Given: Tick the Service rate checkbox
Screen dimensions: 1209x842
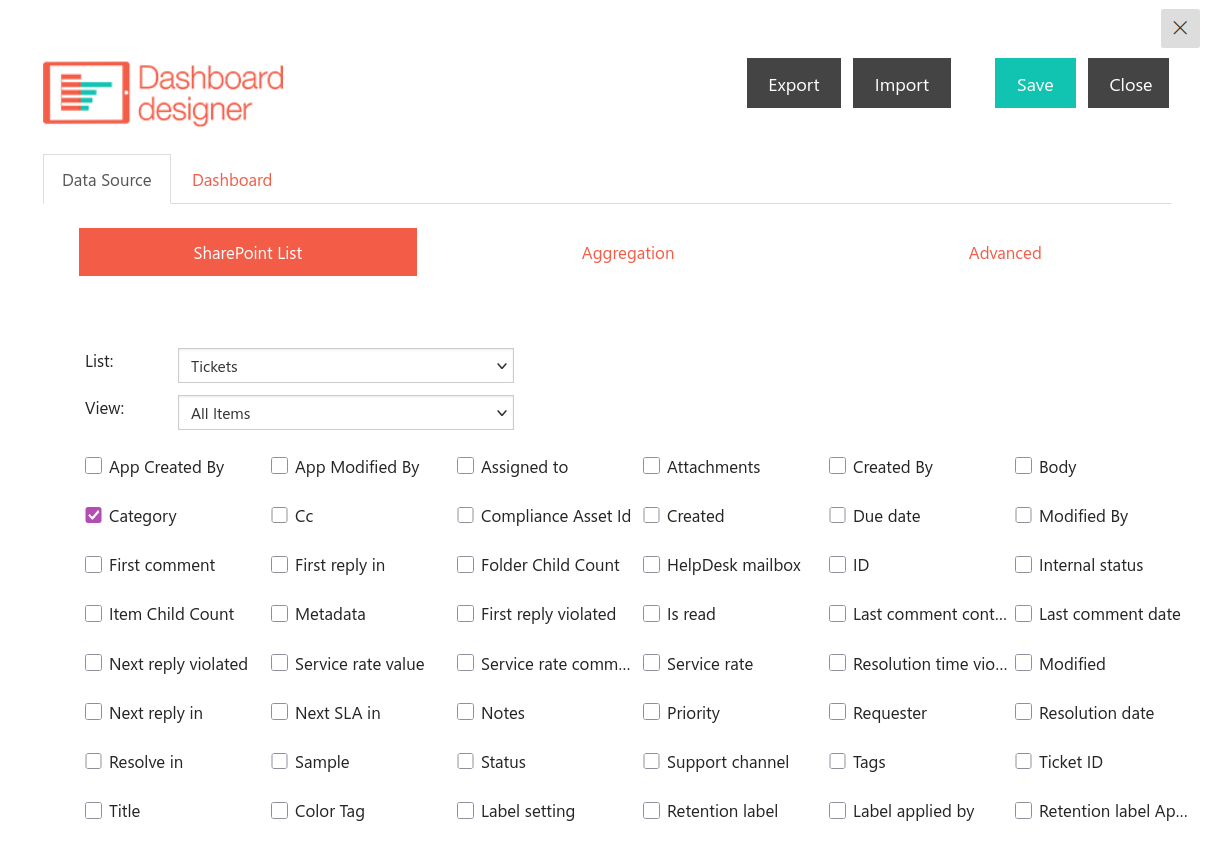Looking at the screenshot, I should [651, 662].
